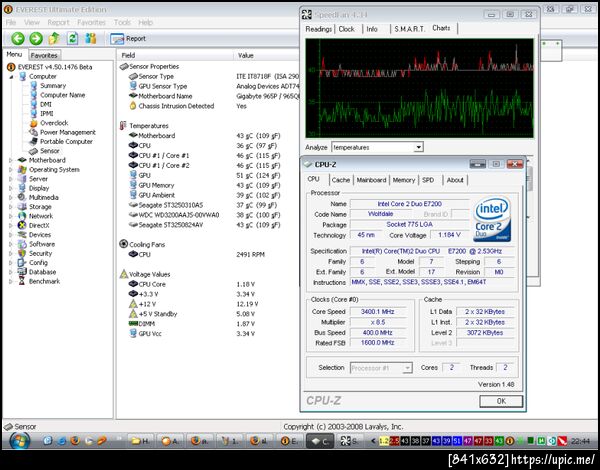Screen dimensions: 600x470
Task: Open the CPU-Z Processor #1 selection dropdown
Action: click(x=408, y=368)
